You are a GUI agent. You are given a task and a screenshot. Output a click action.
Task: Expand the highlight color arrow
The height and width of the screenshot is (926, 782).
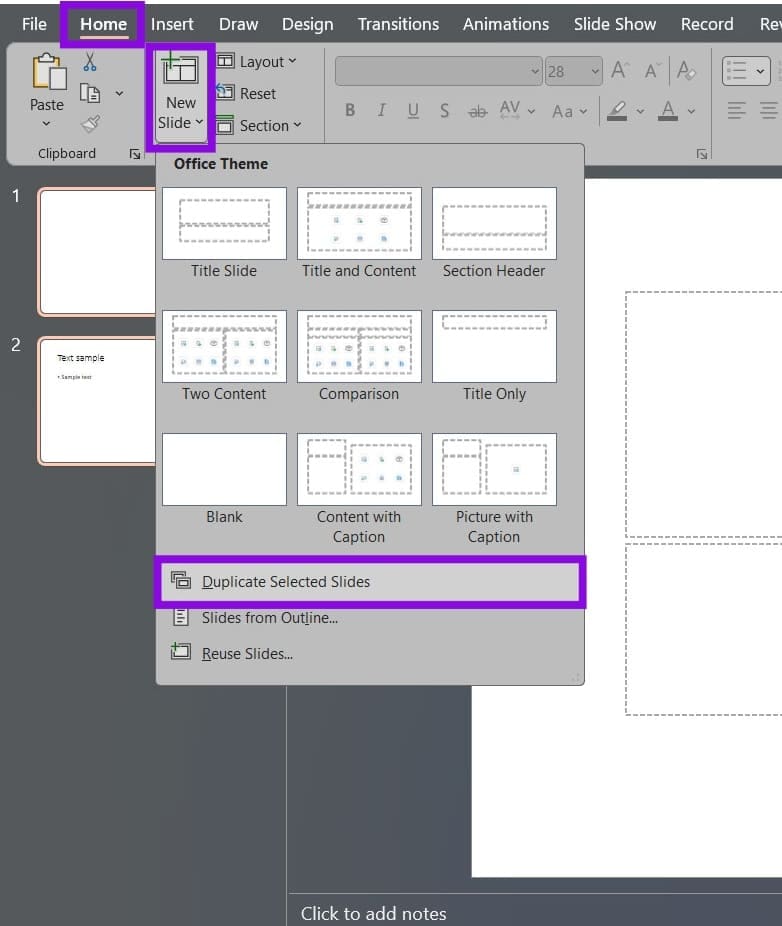click(640, 111)
